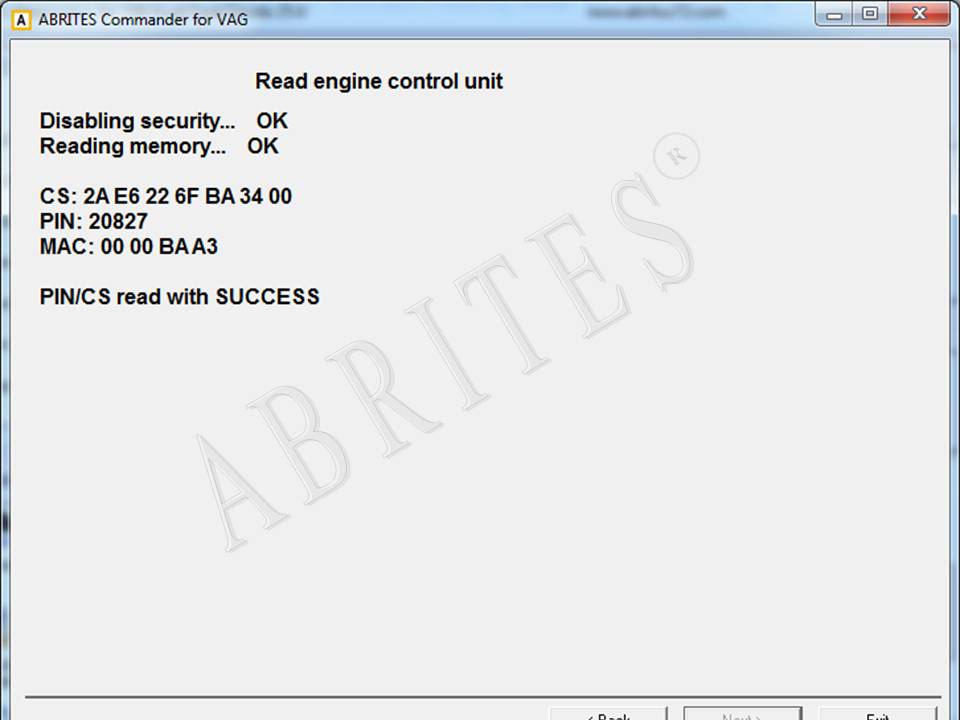Image resolution: width=960 pixels, height=720 pixels.
Task: Maximize the ABRITES Commander window
Action: [x=869, y=14]
